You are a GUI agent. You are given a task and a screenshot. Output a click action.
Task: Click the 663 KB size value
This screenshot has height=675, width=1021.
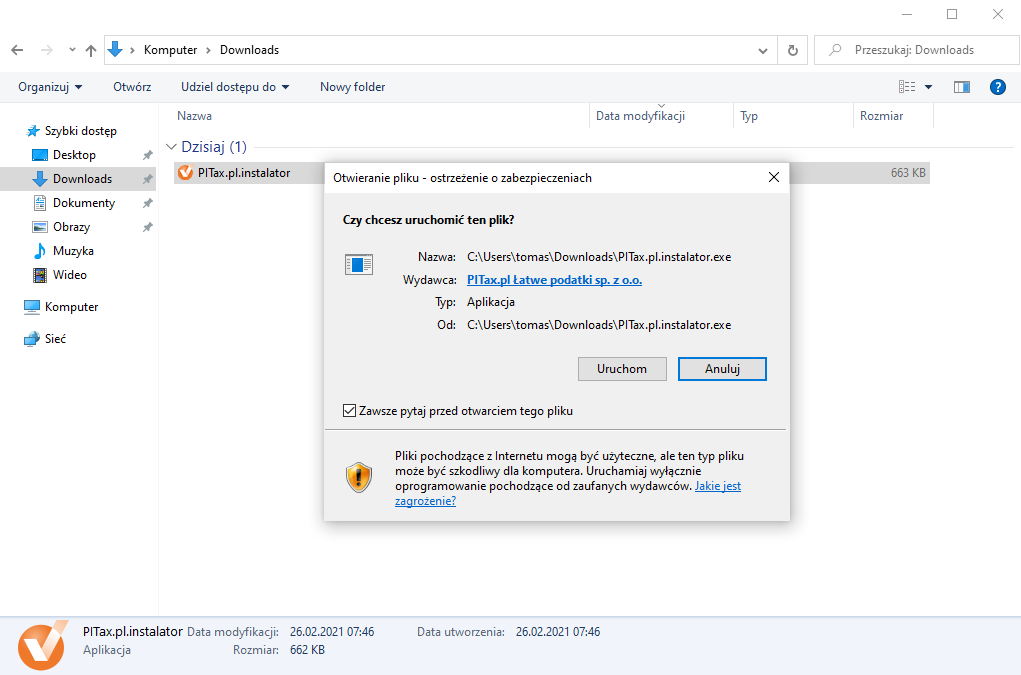[908, 173]
